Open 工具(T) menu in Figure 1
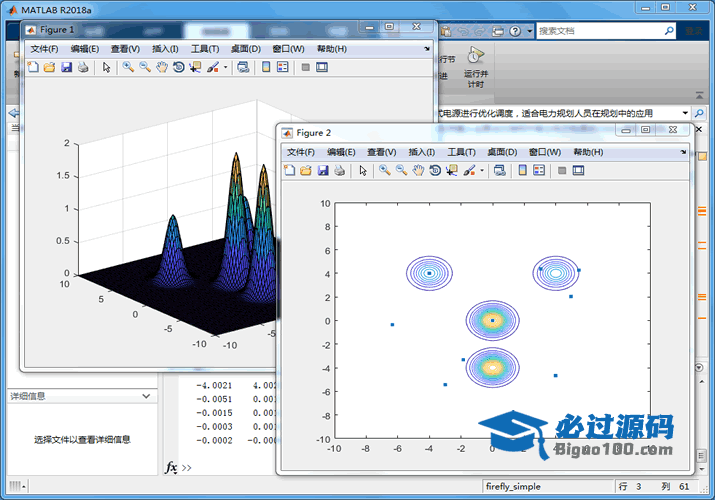 pos(205,49)
